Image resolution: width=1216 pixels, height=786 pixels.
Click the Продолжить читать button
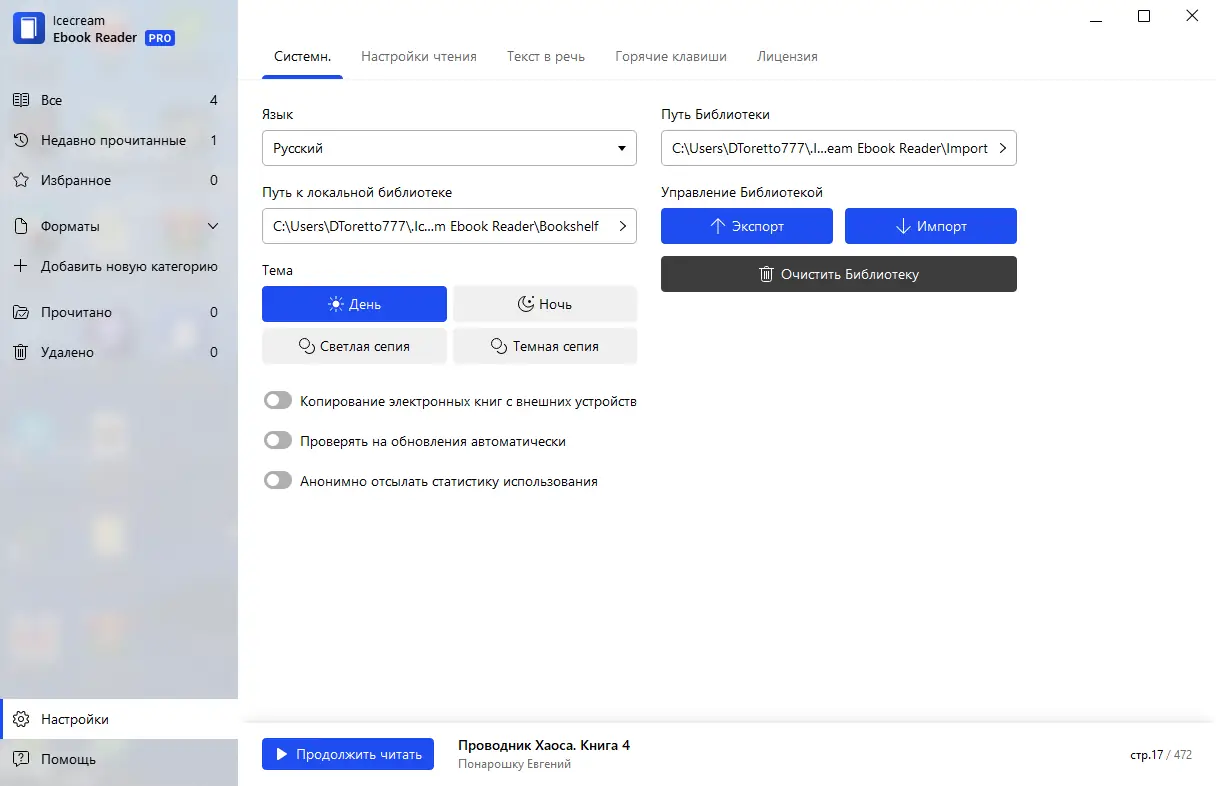point(348,754)
